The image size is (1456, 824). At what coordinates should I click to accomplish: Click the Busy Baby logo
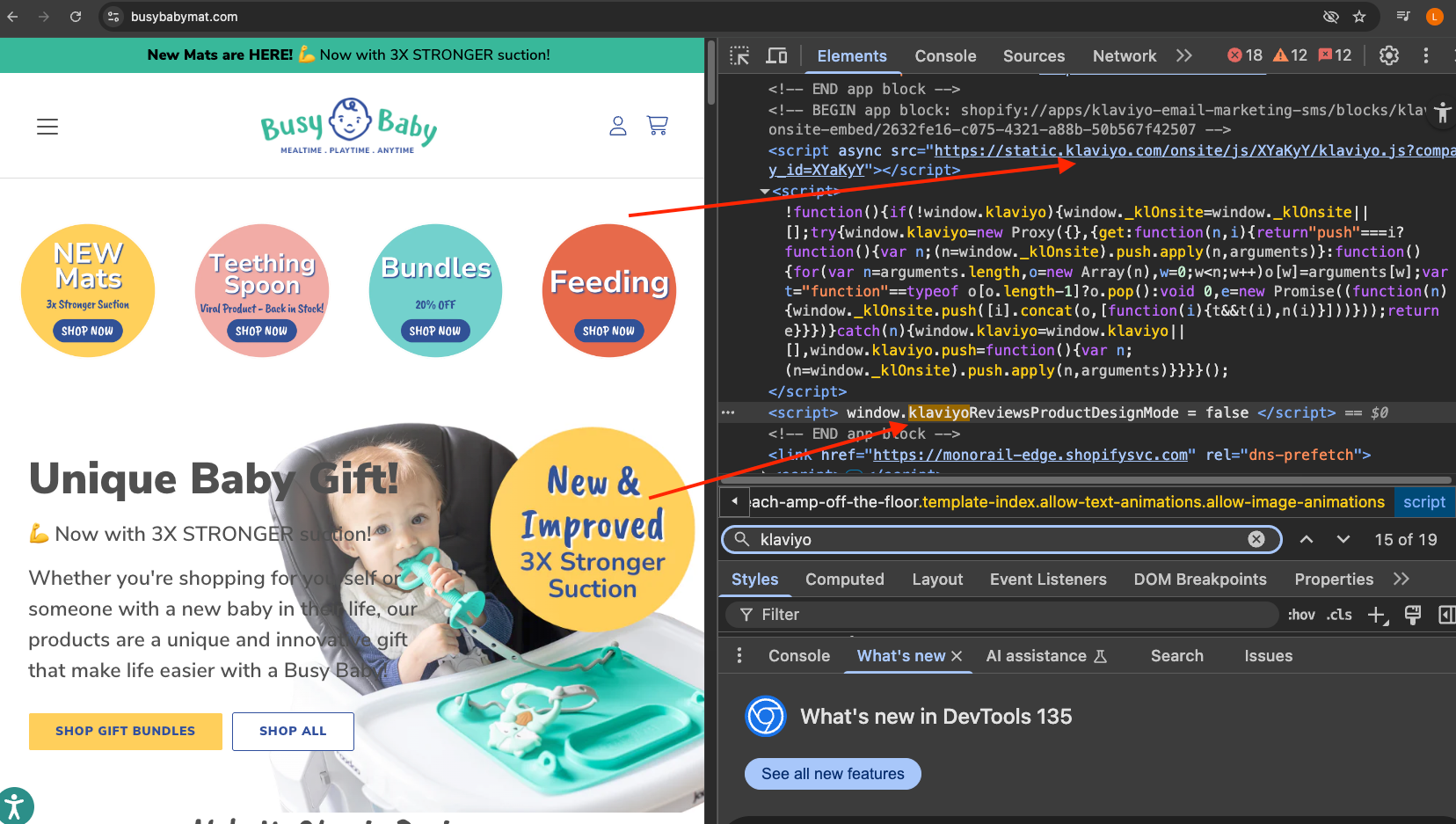pyautogui.click(x=349, y=126)
